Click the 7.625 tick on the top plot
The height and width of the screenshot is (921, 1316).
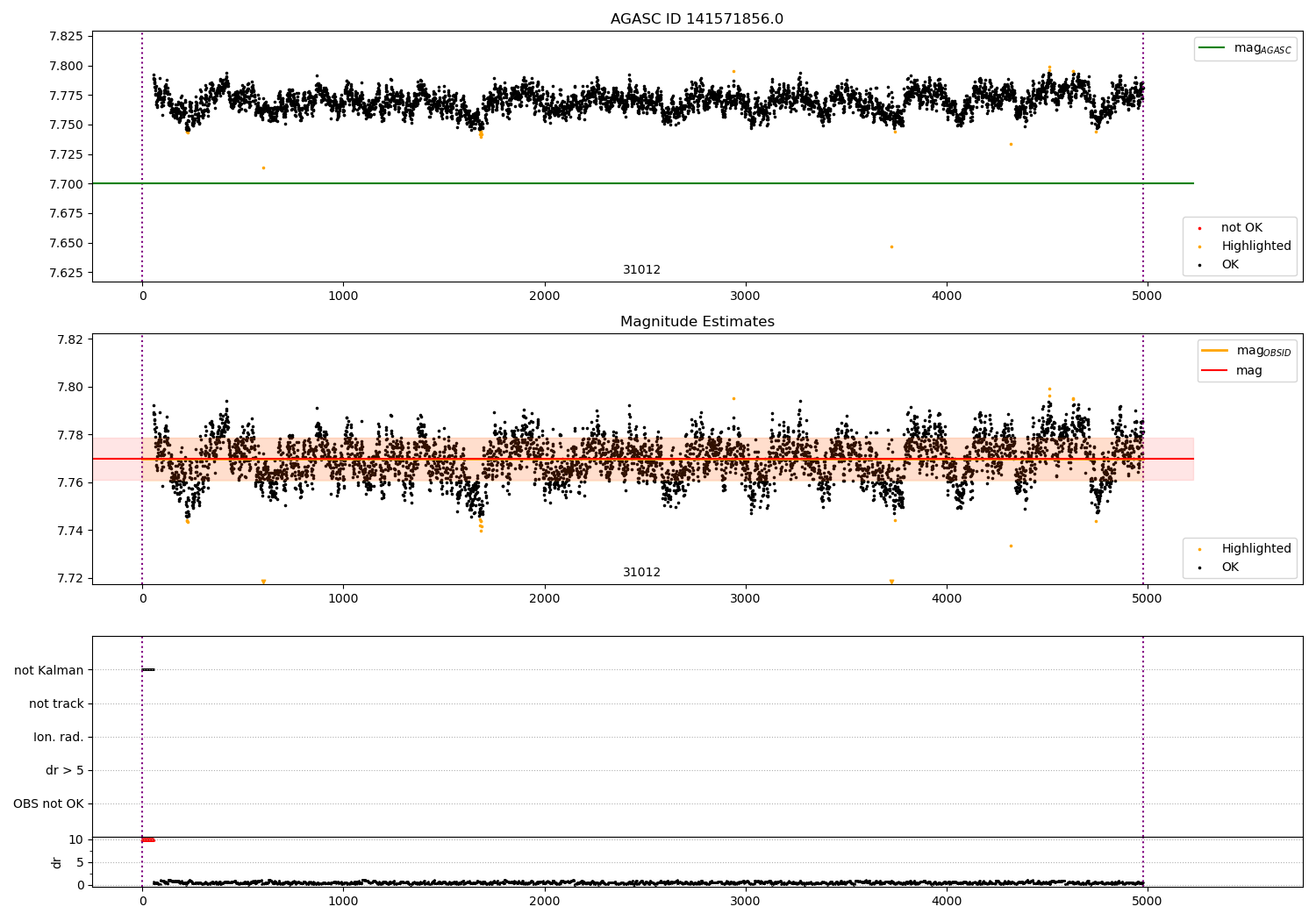[x=64, y=273]
